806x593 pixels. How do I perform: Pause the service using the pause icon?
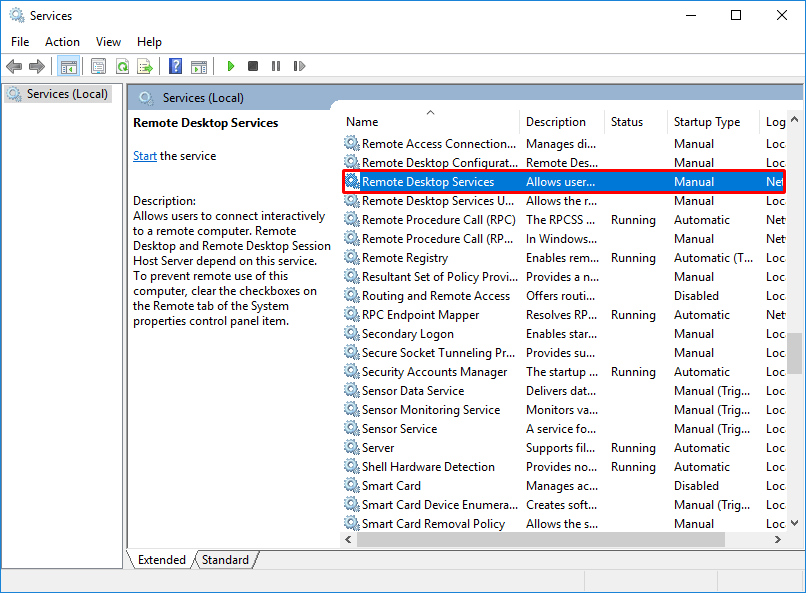(277, 66)
